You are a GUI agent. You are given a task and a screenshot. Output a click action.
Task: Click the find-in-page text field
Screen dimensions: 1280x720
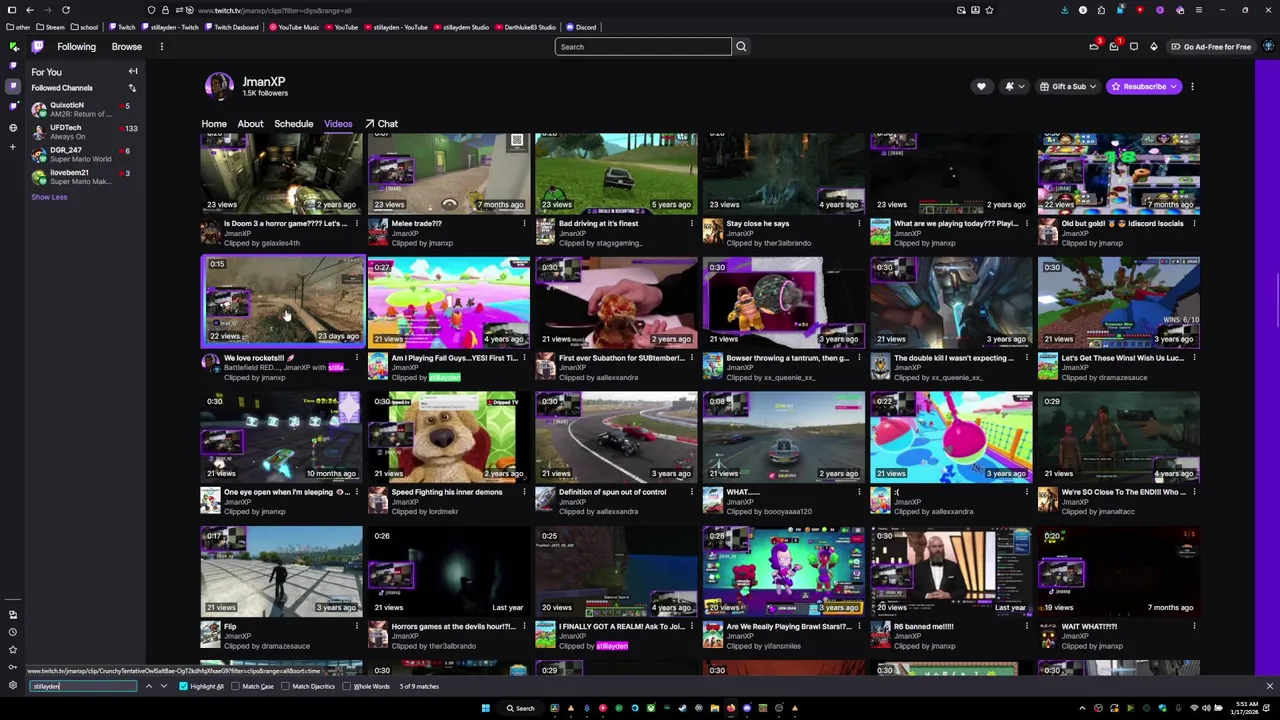click(x=84, y=686)
